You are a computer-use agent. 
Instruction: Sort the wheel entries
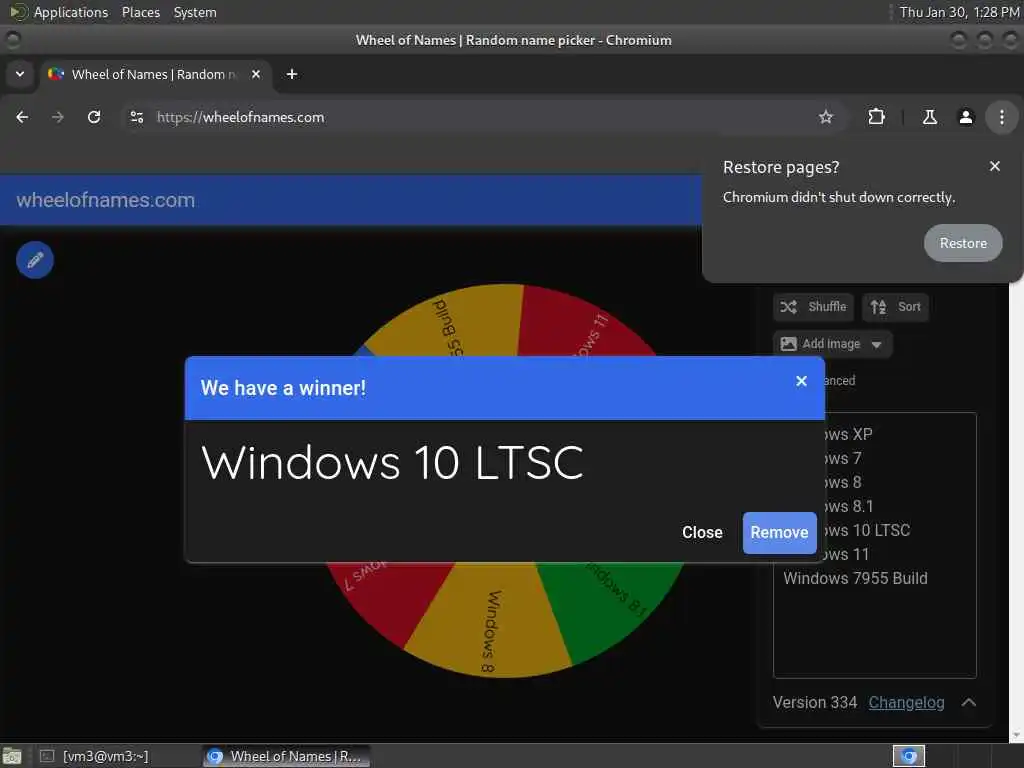[x=895, y=307]
